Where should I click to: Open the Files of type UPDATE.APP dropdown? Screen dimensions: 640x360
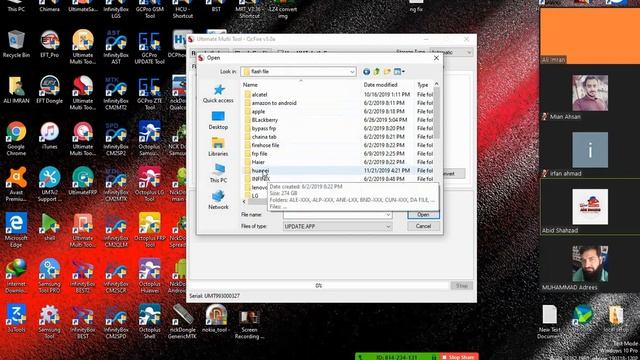point(338,227)
